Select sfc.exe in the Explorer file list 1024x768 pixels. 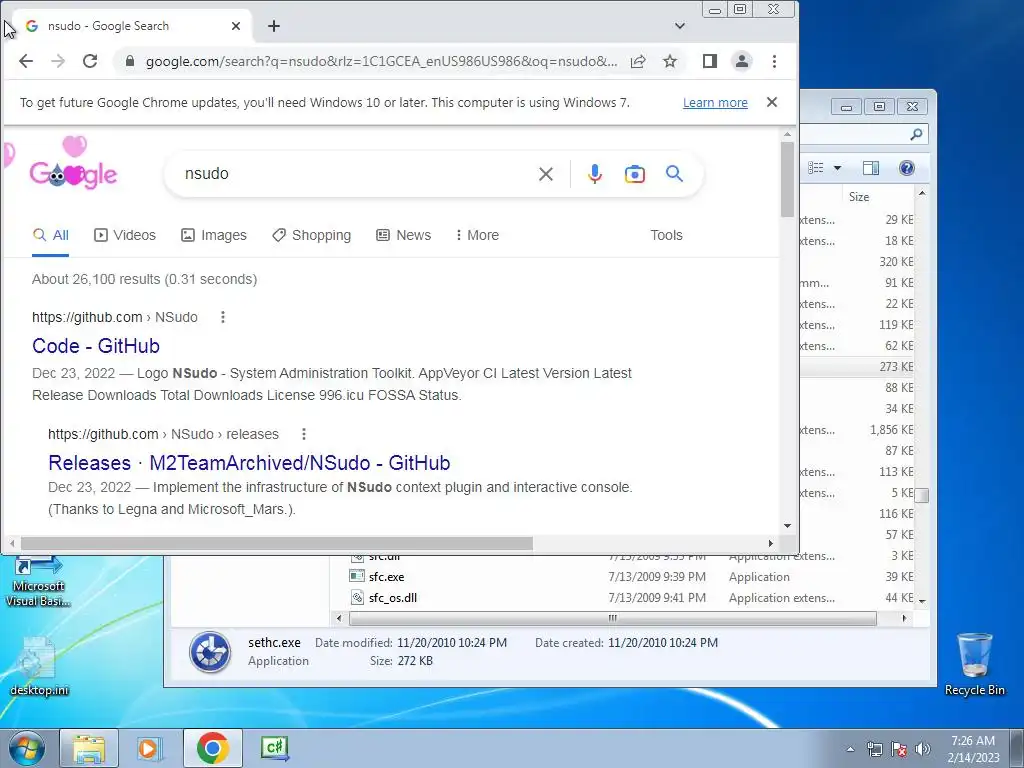pos(387,577)
